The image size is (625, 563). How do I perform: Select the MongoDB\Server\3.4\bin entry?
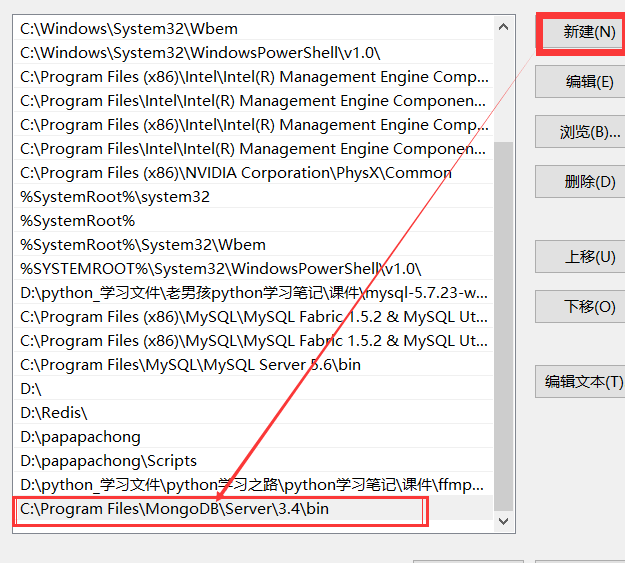pos(254,509)
